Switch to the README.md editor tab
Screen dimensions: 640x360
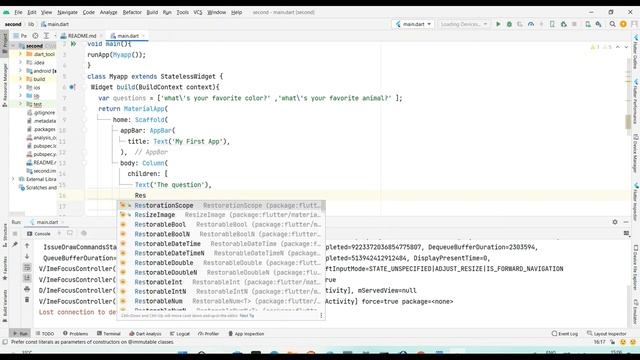tap(82, 36)
